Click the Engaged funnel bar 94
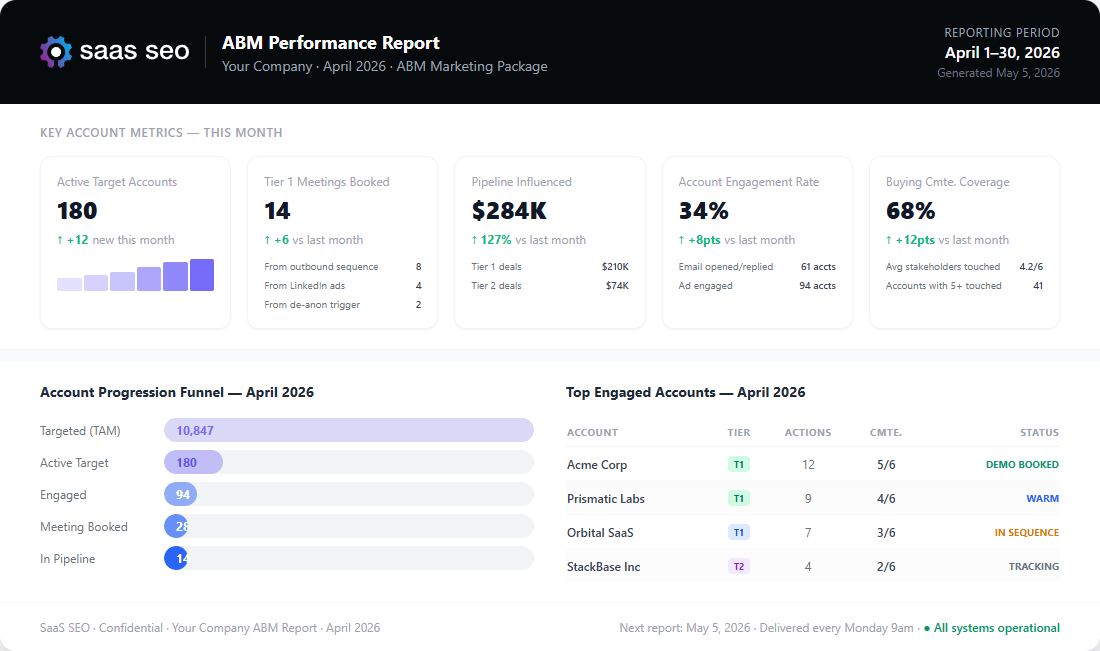This screenshot has height=651, width=1100. (180, 495)
